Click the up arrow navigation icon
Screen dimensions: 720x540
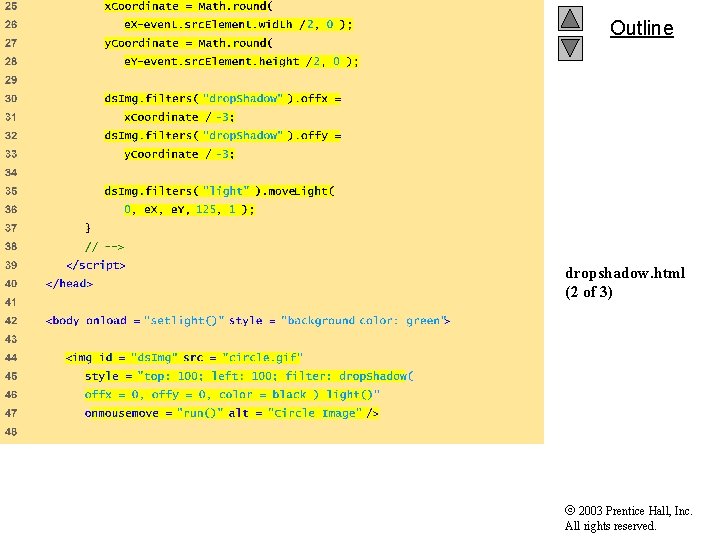click(x=570, y=18)
